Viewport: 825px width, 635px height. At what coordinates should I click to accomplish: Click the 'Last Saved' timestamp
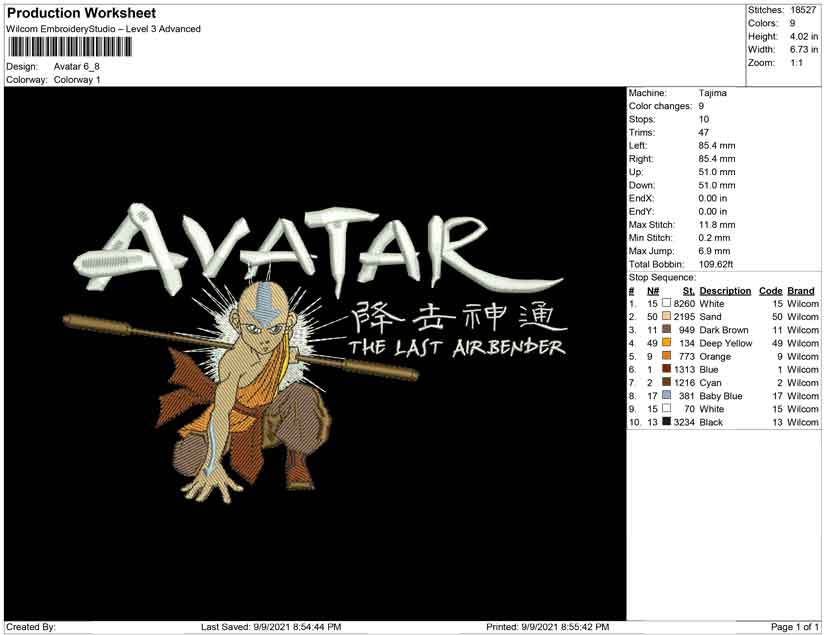pos(271,627)
